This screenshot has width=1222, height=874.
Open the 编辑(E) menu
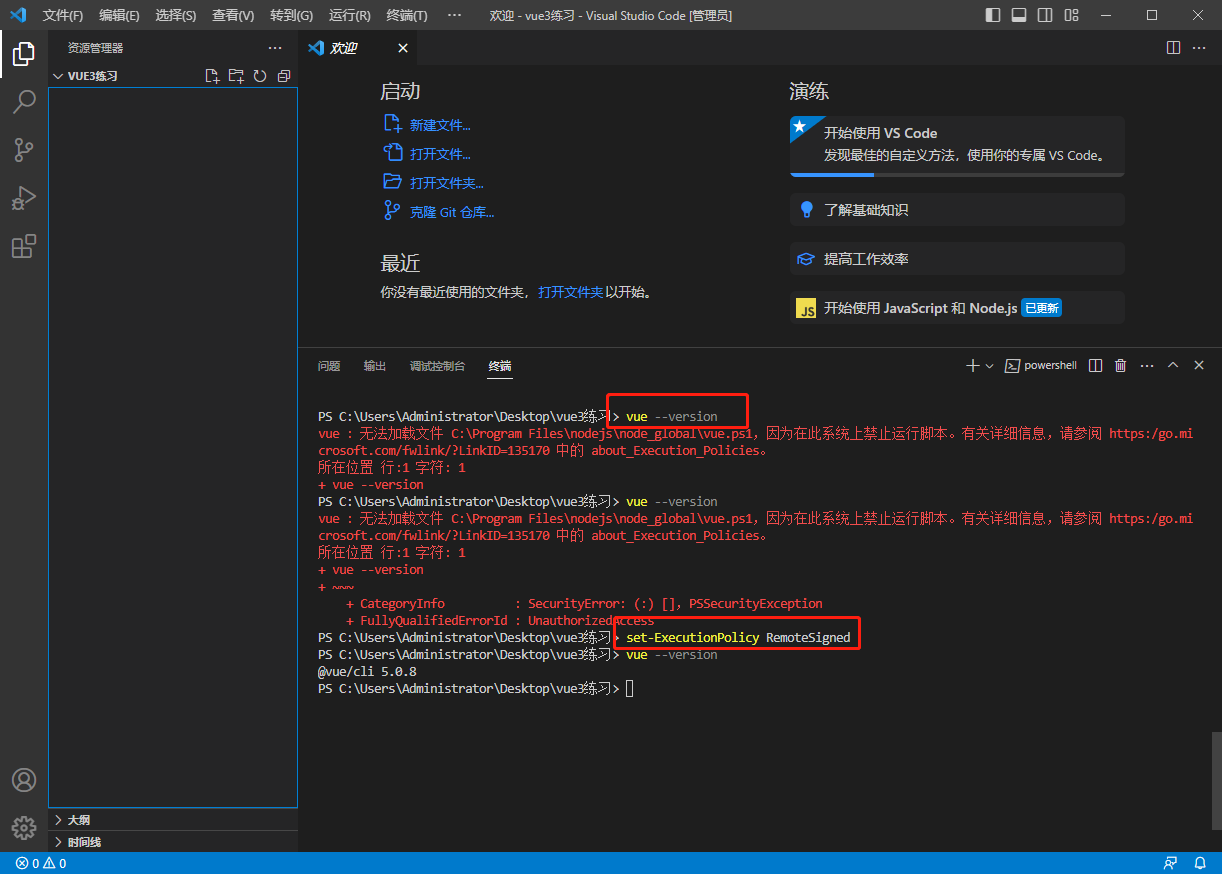point(119,15)
